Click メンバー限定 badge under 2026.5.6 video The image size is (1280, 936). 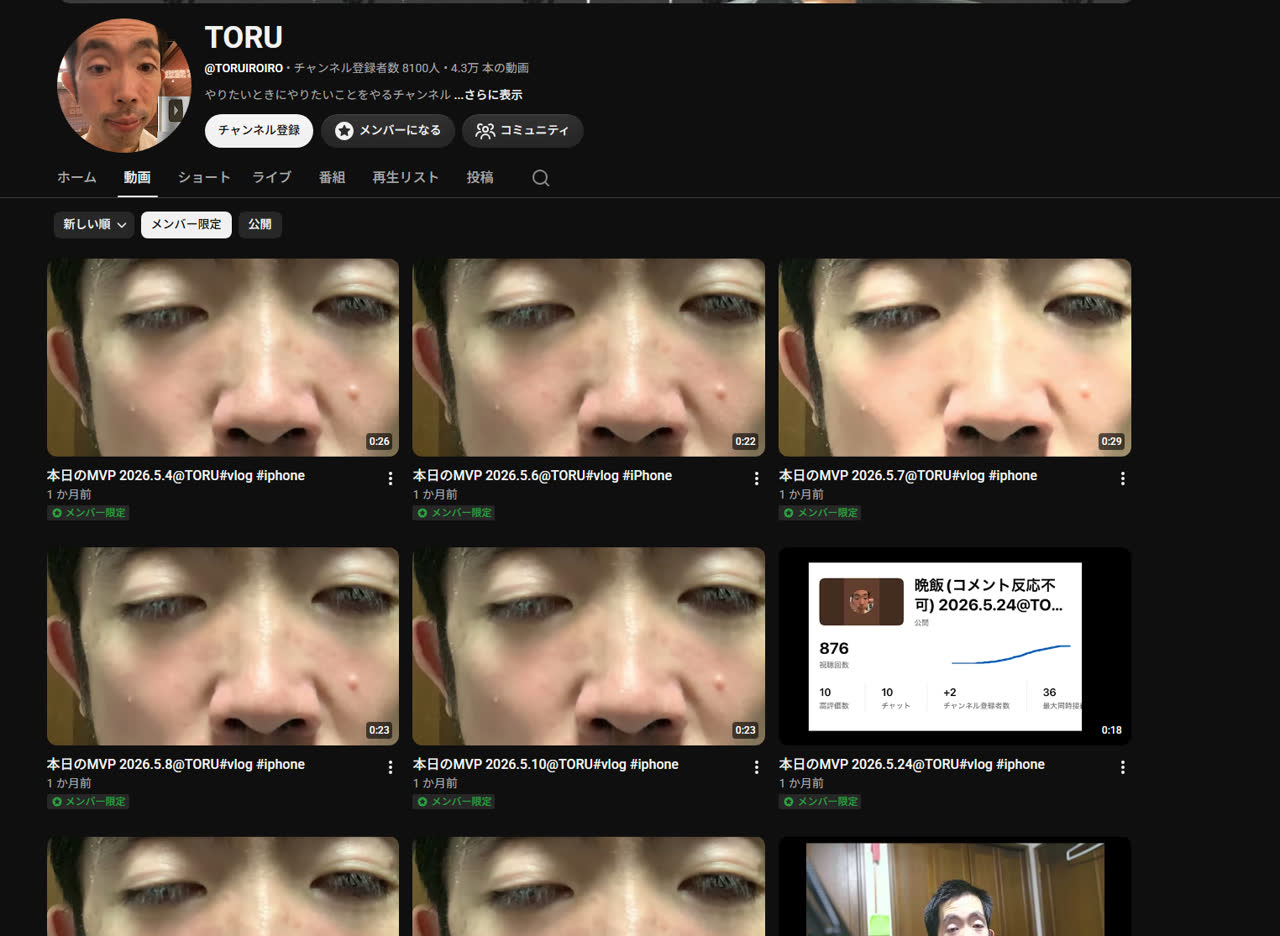tap(454, 513)
